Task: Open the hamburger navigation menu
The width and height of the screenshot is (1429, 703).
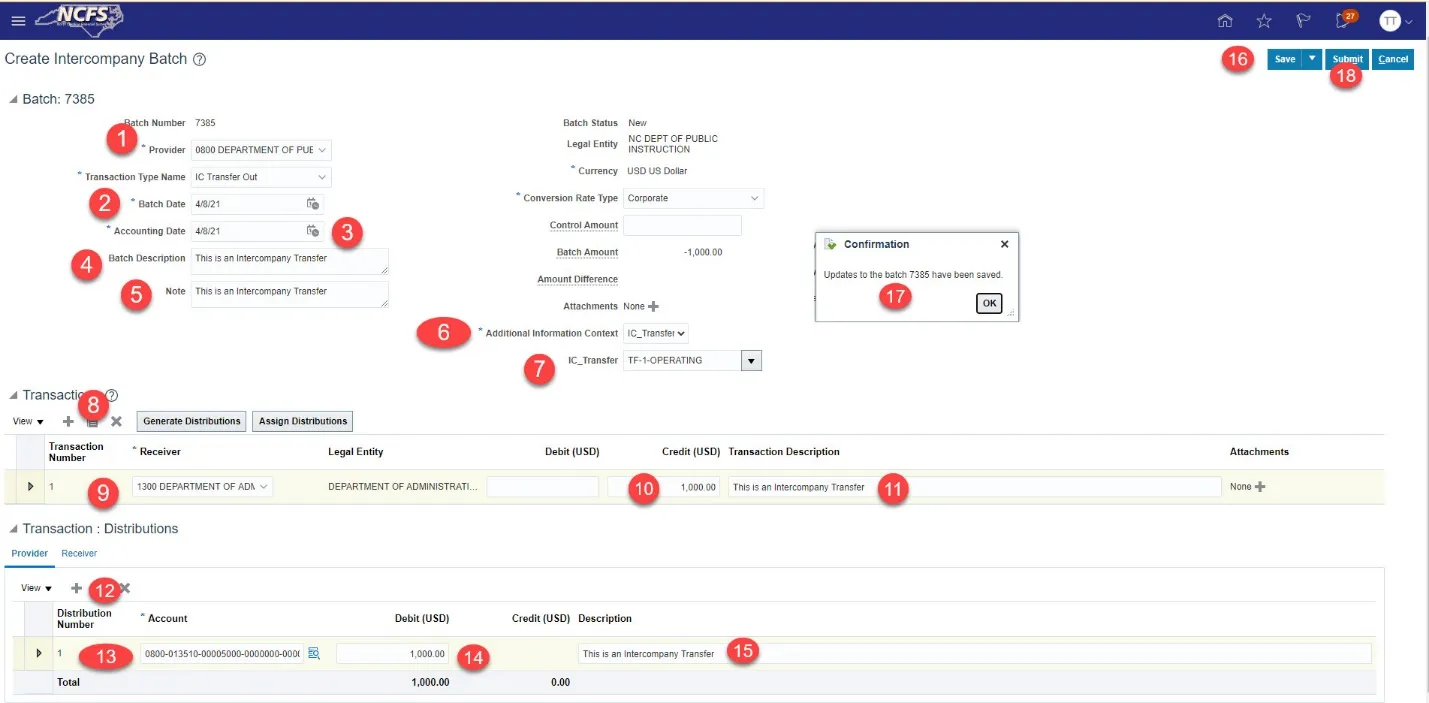Action: [x=17, y=21]
